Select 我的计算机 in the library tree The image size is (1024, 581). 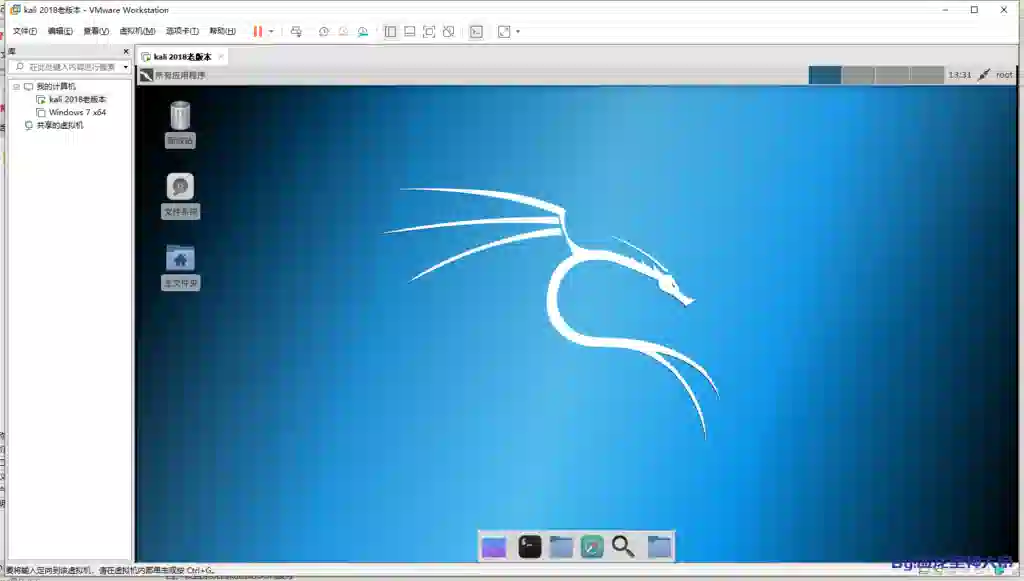[56, 86]
